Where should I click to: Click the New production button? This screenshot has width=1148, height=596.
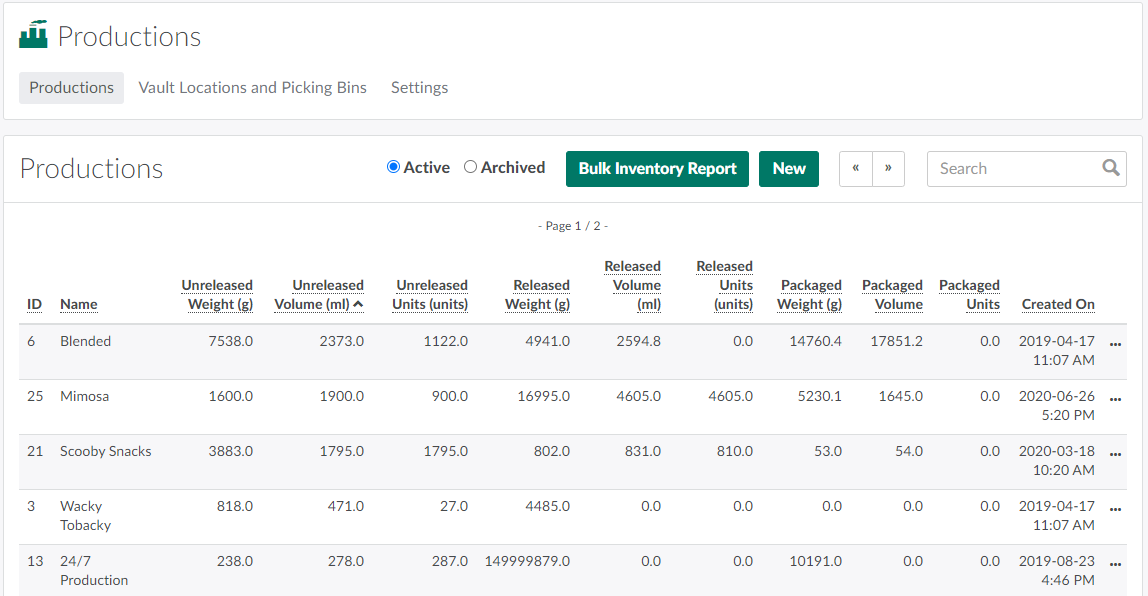pyautogui.click(x=788, y=169)
